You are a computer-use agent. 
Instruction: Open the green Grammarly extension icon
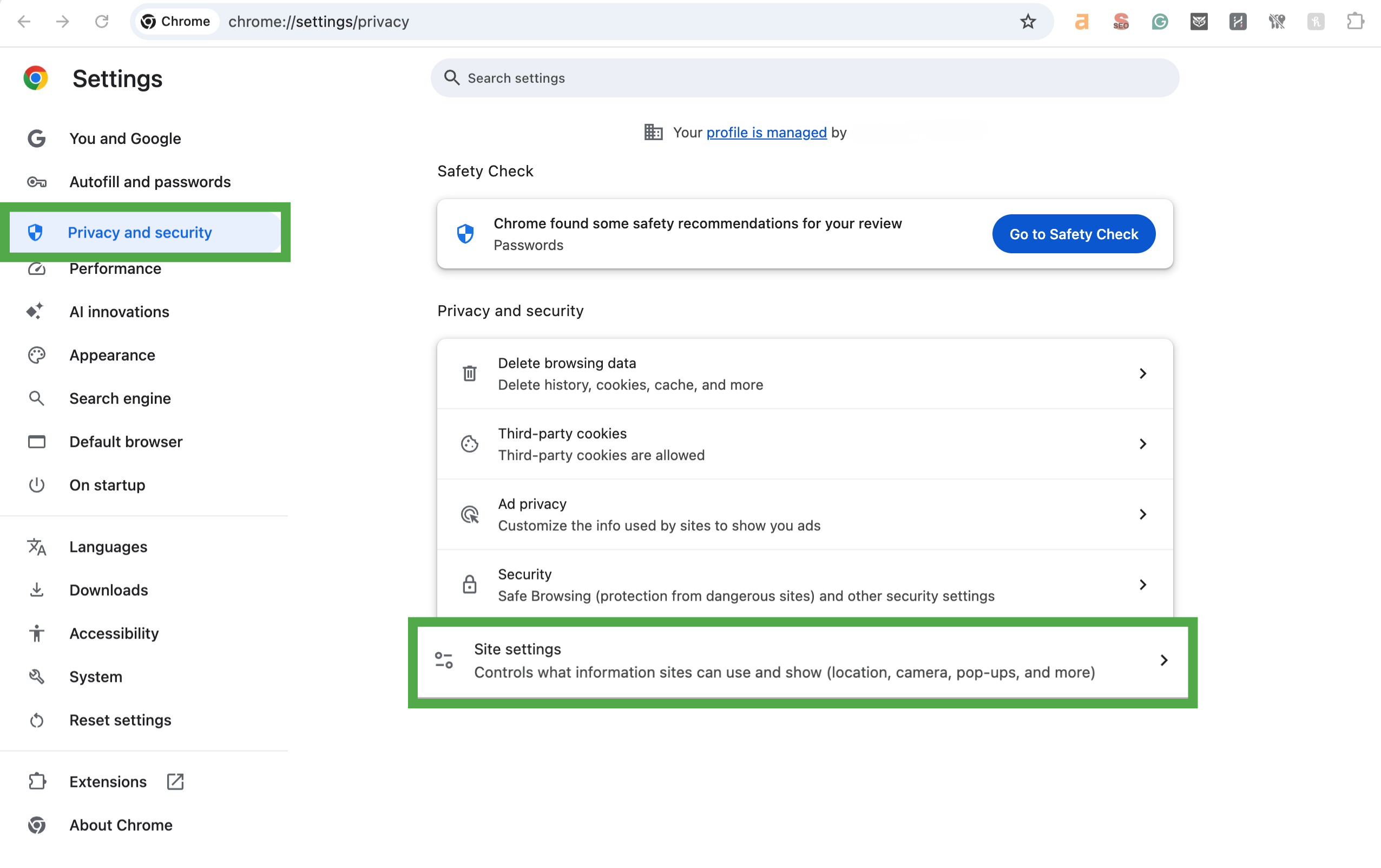click(1160, 22)
